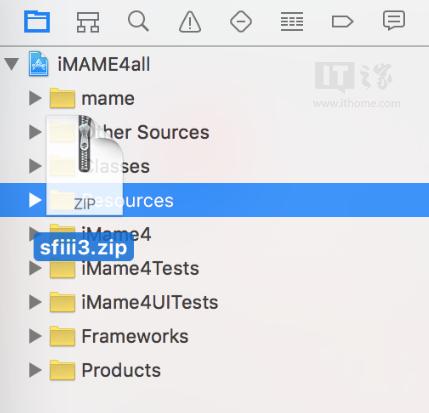This screenshot has height=413, width=429.
Task: Expand the Frameworks folder triangle
Action: click(35, 336)
